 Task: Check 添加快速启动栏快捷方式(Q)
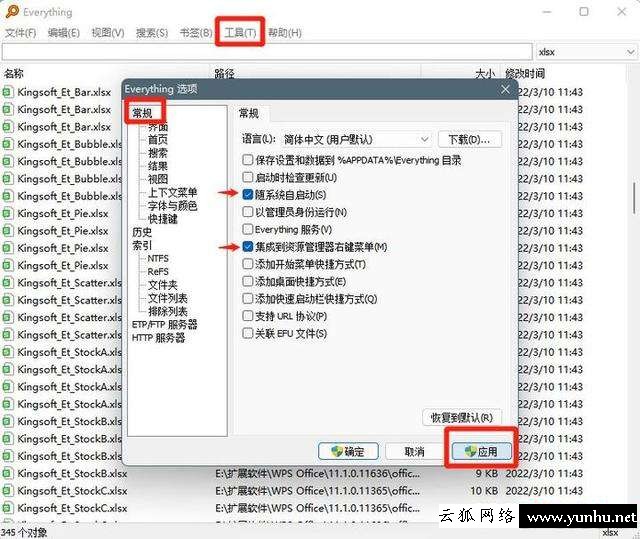click(248, 298)
